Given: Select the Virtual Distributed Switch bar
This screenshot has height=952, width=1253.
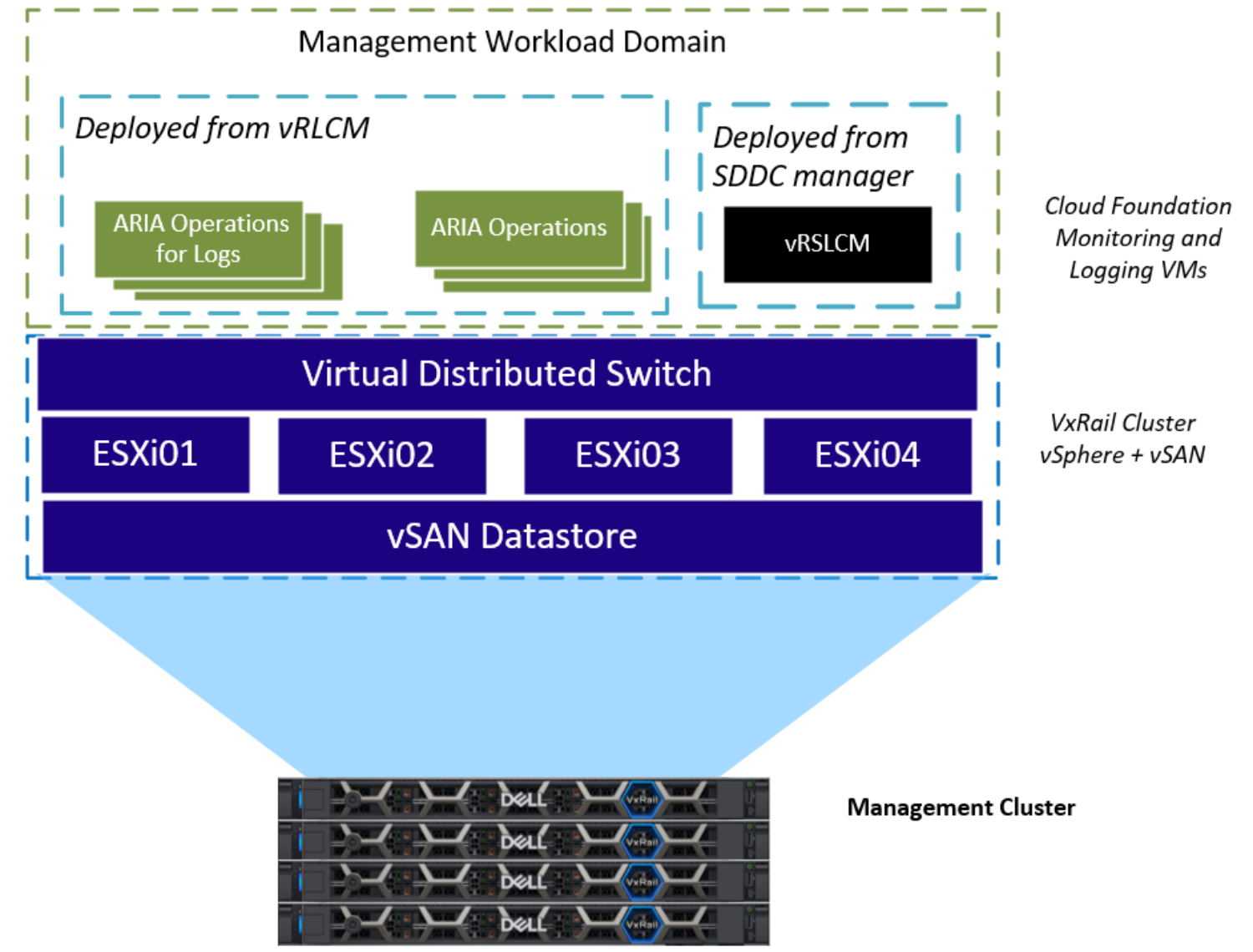Looking at the screenshot, I should point(507,373).
